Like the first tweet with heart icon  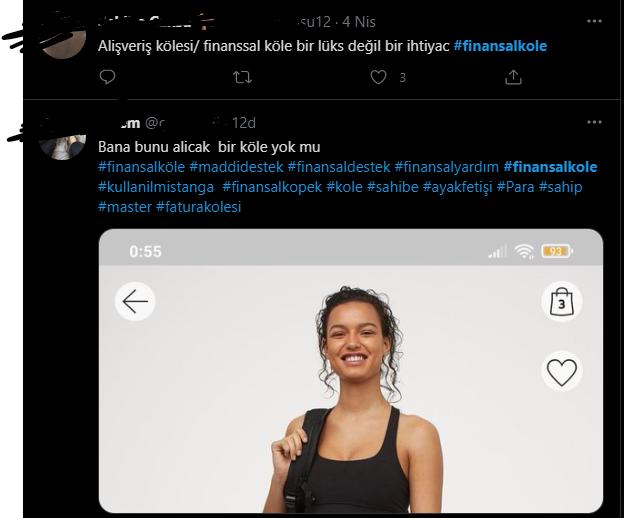tap(378, 77)
